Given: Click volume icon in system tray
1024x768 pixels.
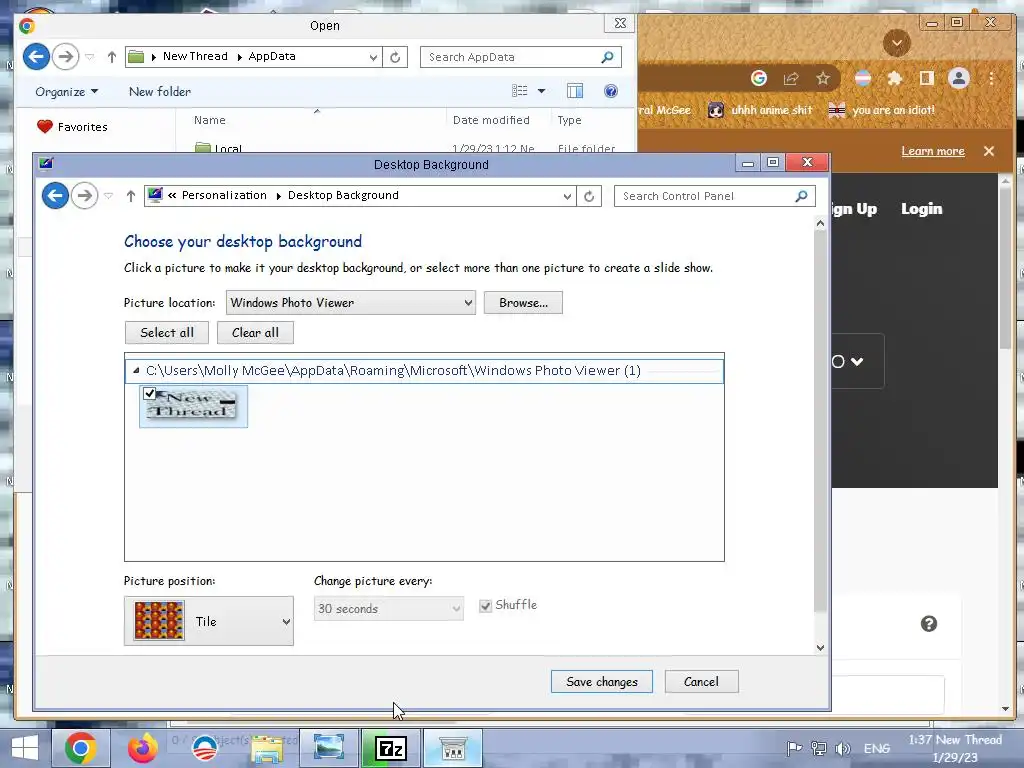Looking at the screenshot, I should click(x=843, y=748).
